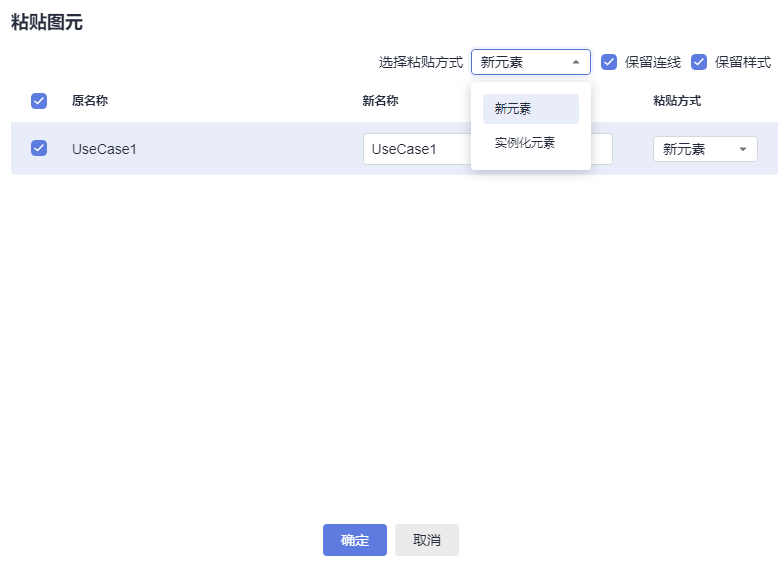Screen dimensions: 783x563
Task: Click the 取消 button
Action: point(426,540)
